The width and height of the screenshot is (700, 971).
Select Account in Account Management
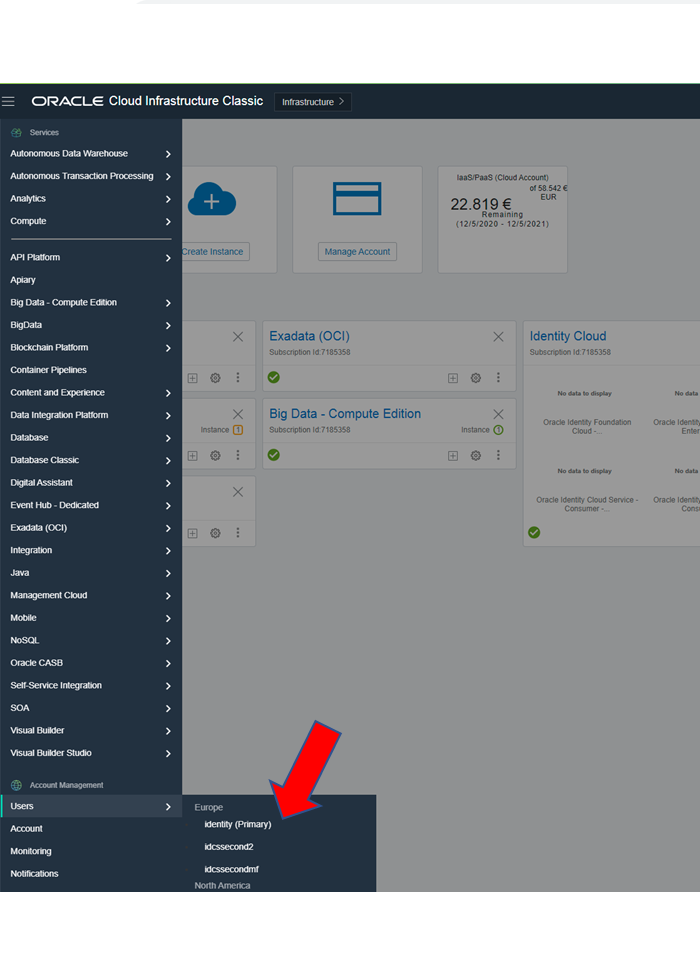[x=27, y=829]
